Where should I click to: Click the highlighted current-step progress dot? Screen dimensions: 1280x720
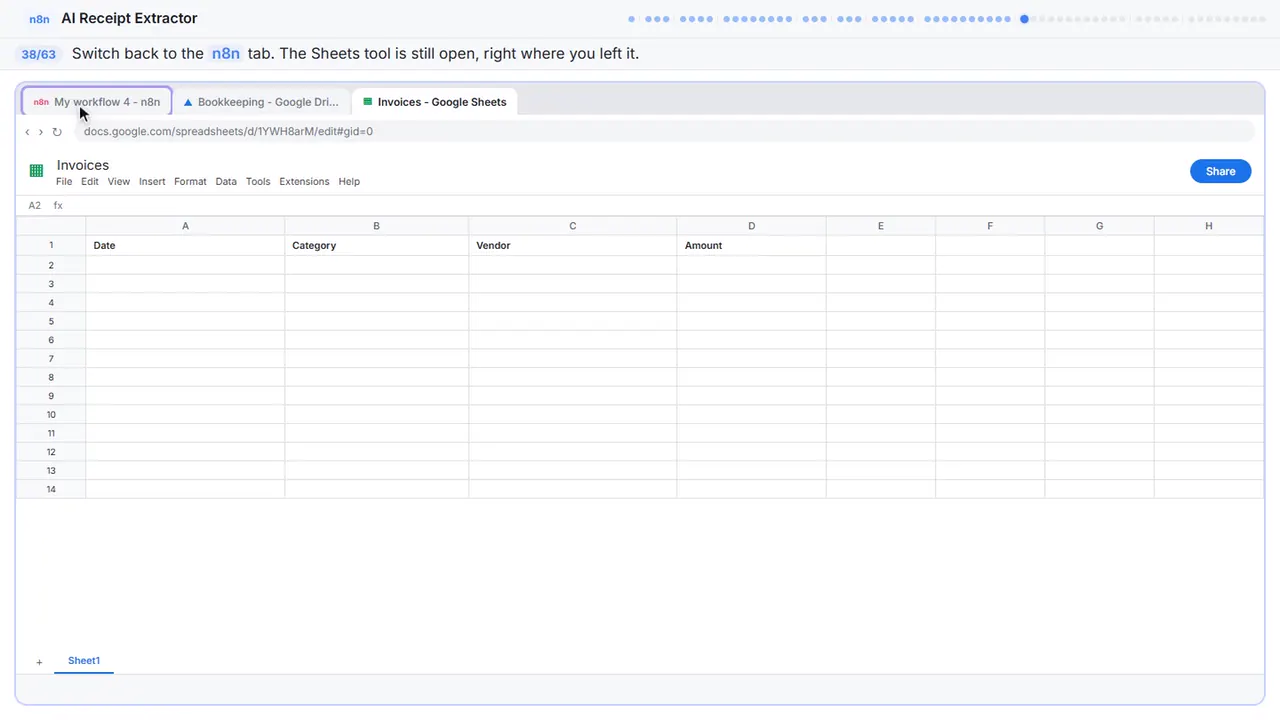point(1024,19)
